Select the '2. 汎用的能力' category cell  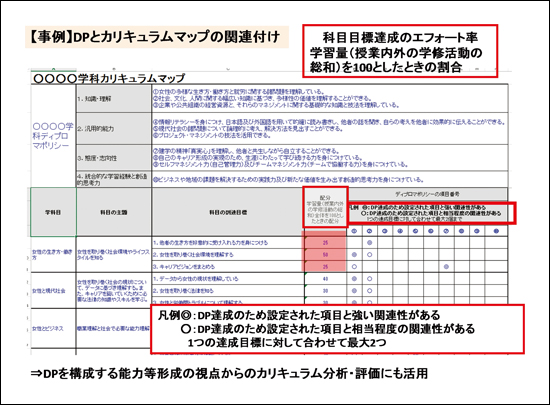pyautogui.click(x=114, y=129)
